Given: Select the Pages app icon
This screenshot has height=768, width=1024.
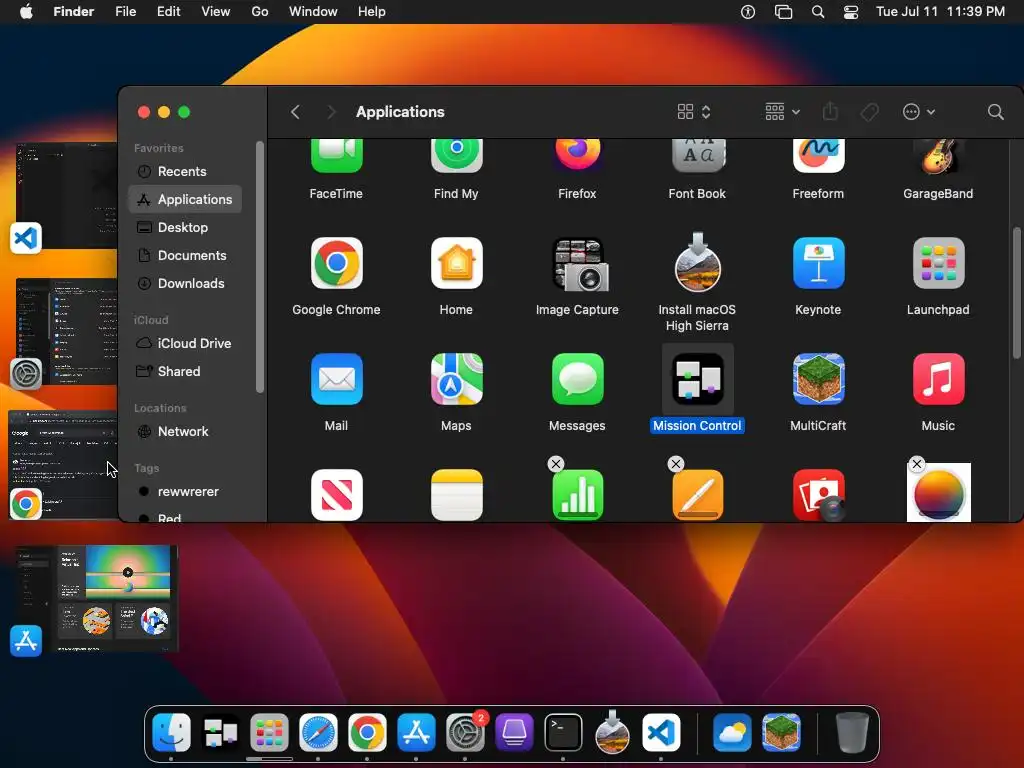Looking at the screenshot, I should 698,495.
